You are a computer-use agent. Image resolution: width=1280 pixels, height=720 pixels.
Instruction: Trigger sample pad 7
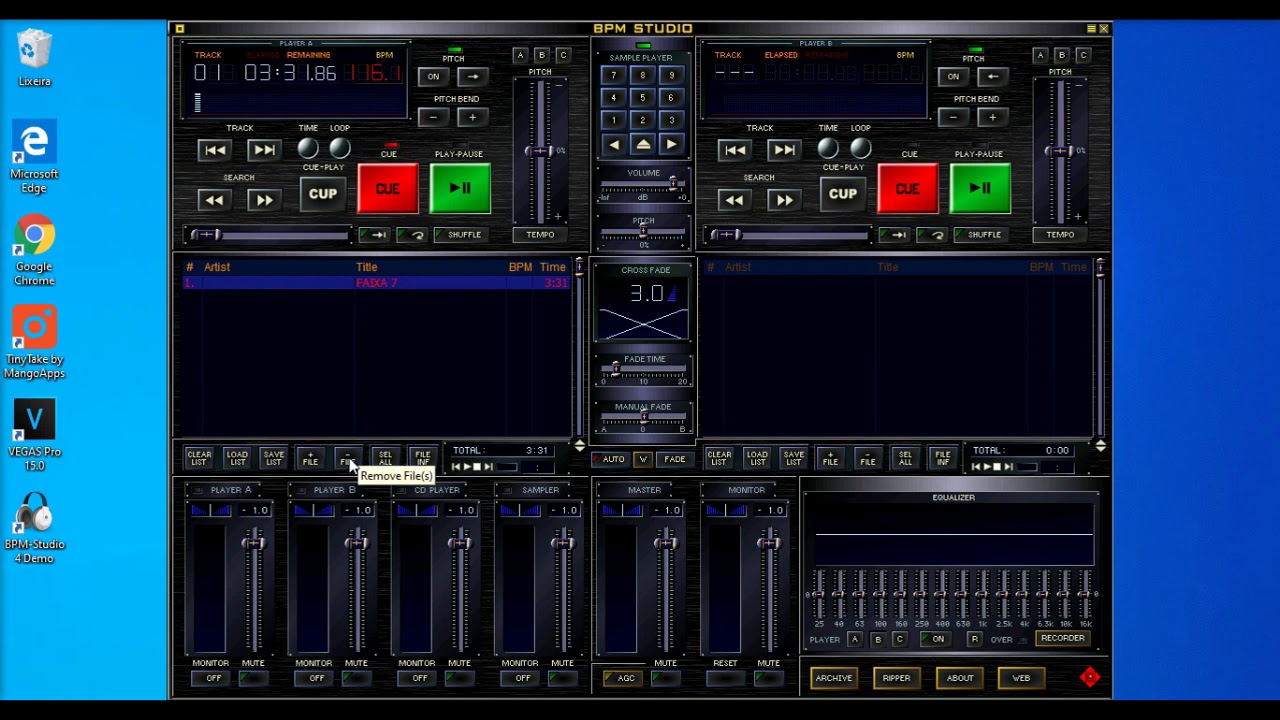[x=613, y=76]
